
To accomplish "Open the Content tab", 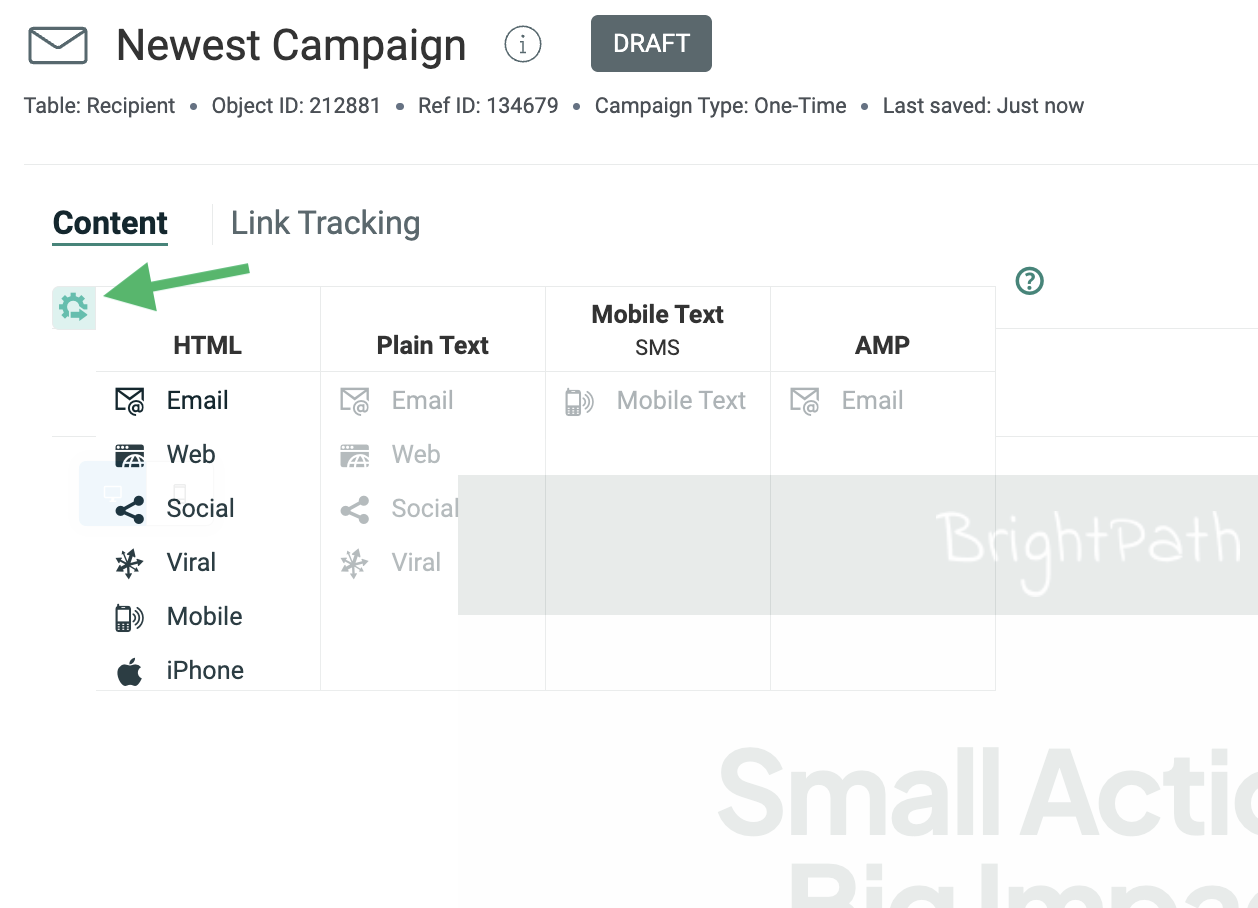I will pyautogui.click(x=110, y=223).
